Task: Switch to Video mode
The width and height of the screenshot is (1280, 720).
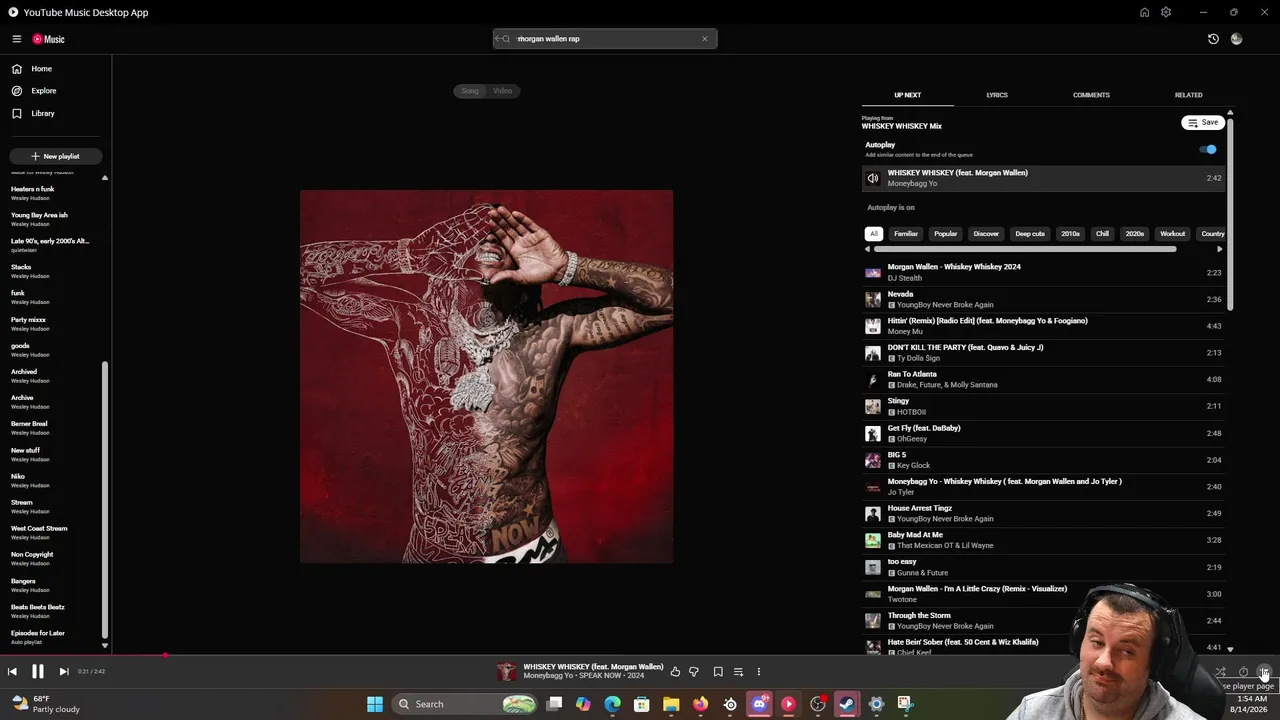Action: pos(502,91)
